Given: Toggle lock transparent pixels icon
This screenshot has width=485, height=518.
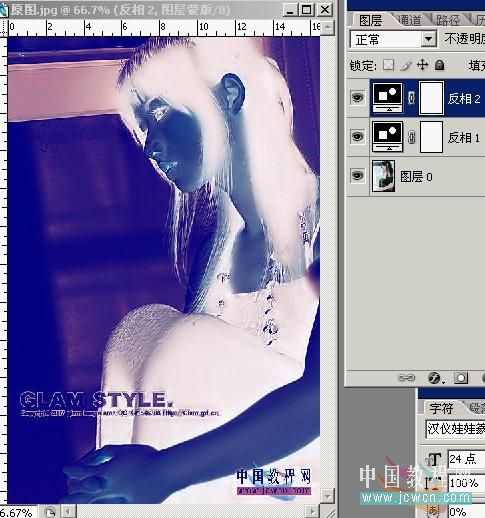Looking at the screenshot, I should [x=388, y=65].
